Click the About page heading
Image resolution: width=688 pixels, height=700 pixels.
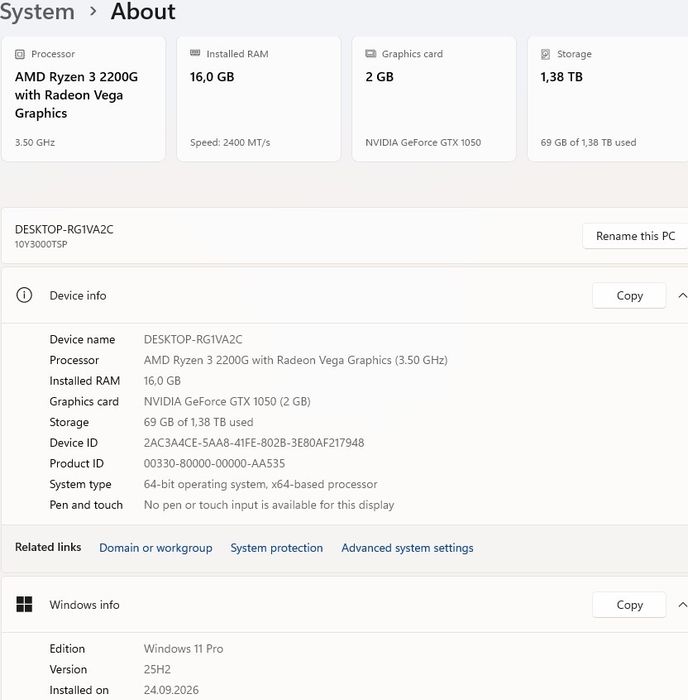[143, 12]
